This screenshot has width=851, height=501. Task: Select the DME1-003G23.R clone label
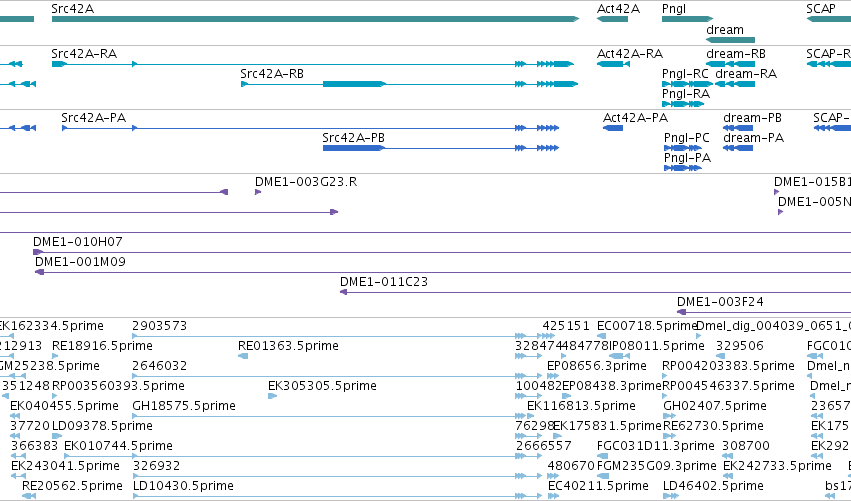[306, 182]
